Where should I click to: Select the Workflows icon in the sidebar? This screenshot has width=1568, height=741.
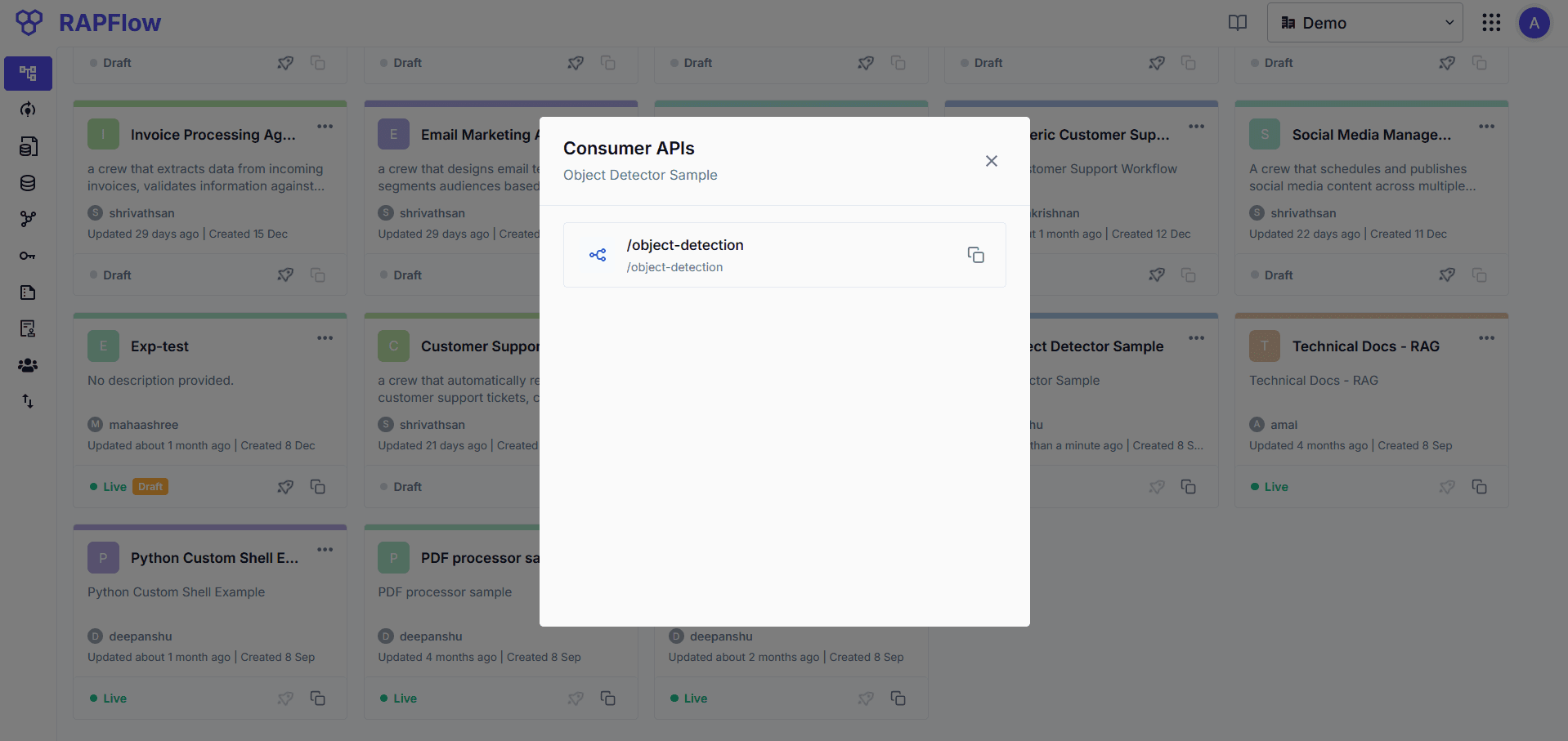coord(27,73)
